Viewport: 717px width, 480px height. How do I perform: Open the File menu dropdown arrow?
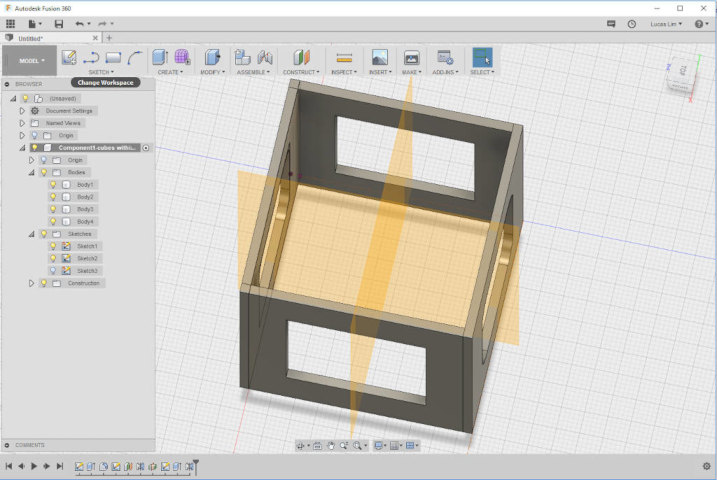click(40, 24)
